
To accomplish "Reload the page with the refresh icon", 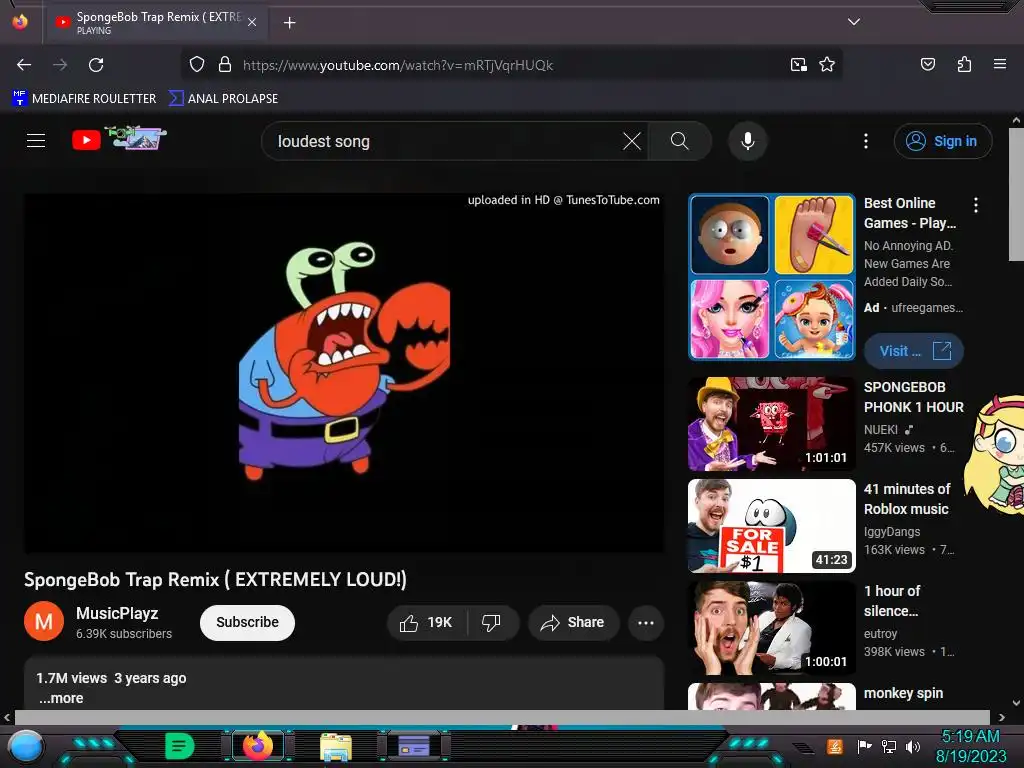I will click(96, 65).
